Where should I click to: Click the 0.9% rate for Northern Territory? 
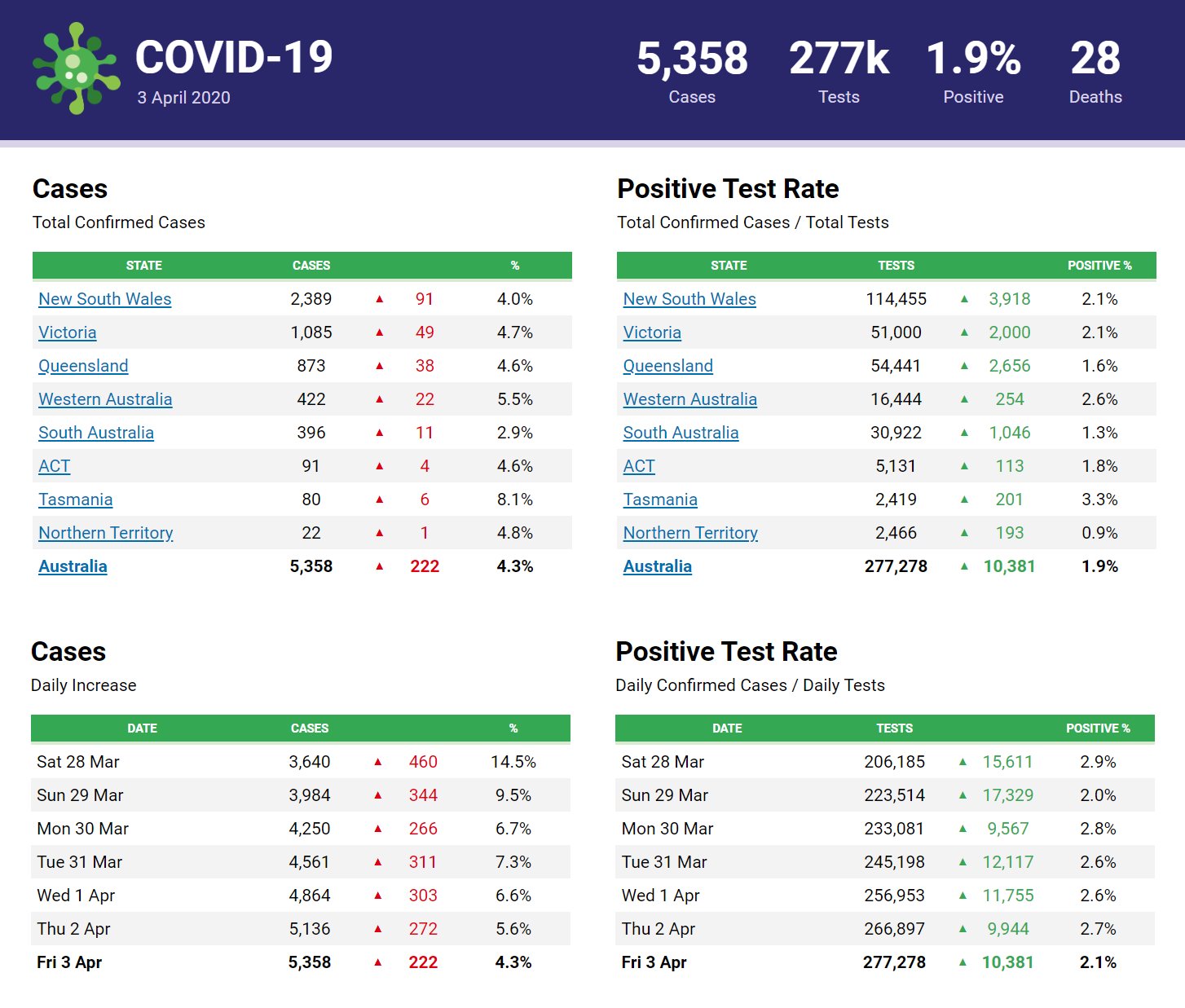coord(1099,533)
